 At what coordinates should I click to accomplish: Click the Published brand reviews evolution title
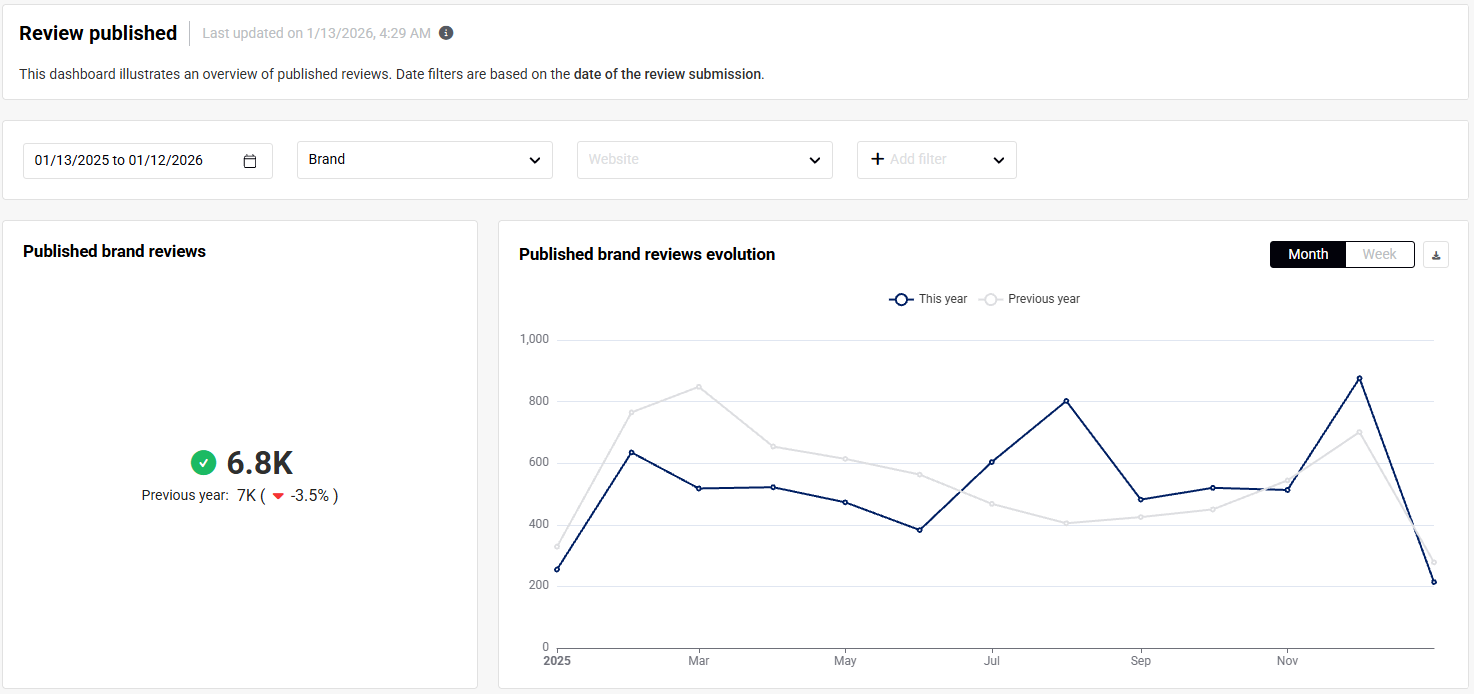coord(647,254)
